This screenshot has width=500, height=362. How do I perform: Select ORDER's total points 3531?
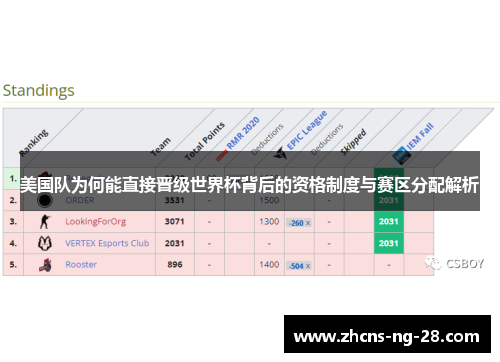coord(174,200)
